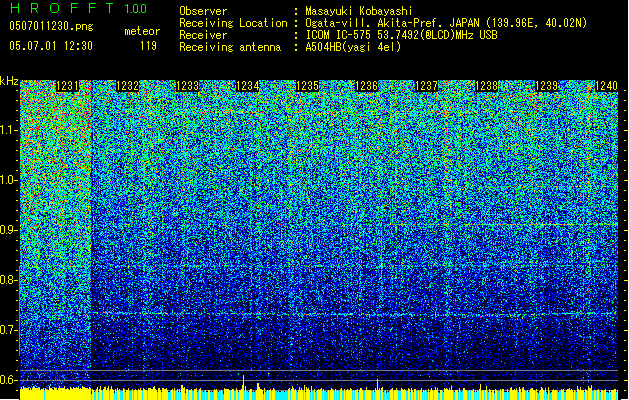Click the 1232 time marker

pos(127,86)
